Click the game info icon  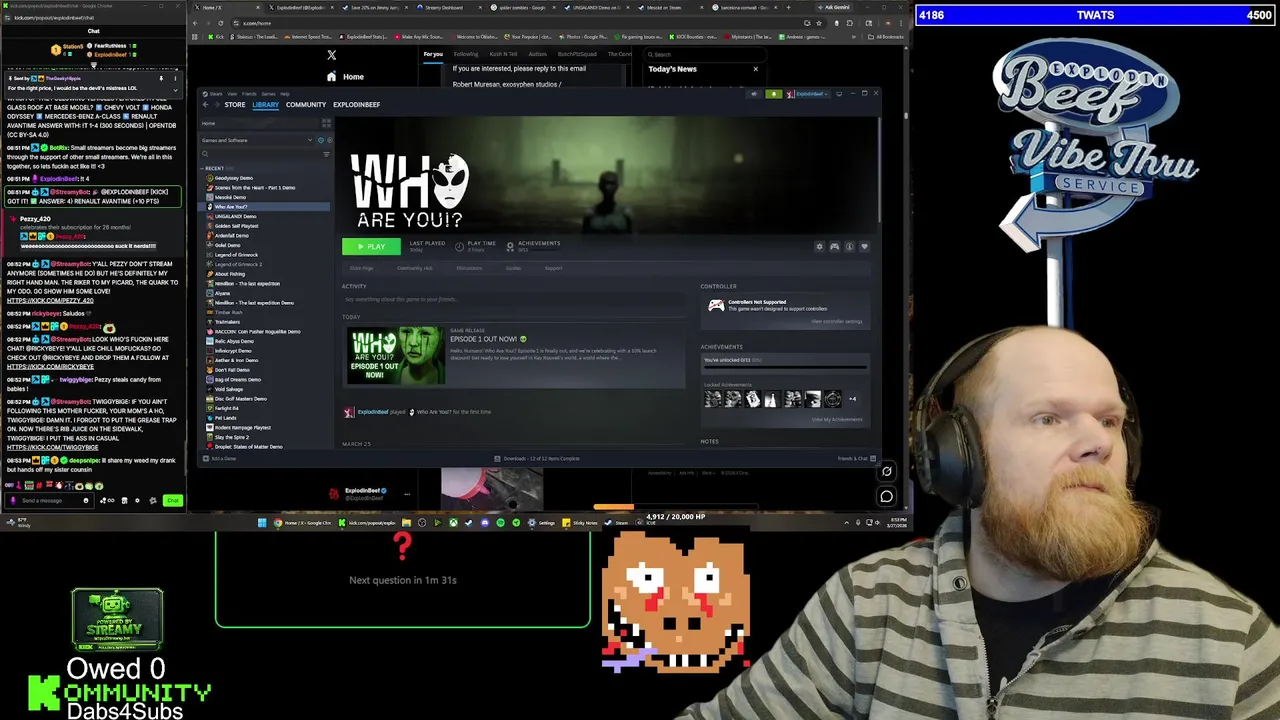(849, 246)
